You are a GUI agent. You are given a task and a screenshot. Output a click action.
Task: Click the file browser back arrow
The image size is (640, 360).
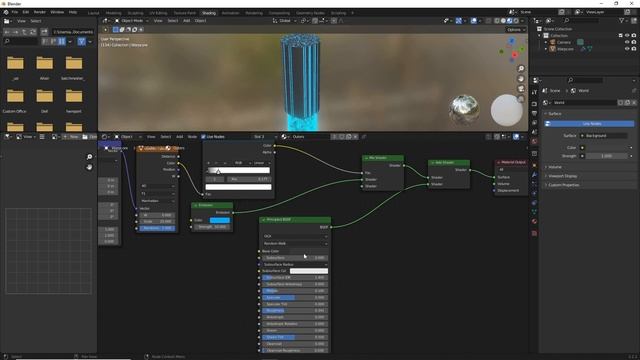(7, 32)
